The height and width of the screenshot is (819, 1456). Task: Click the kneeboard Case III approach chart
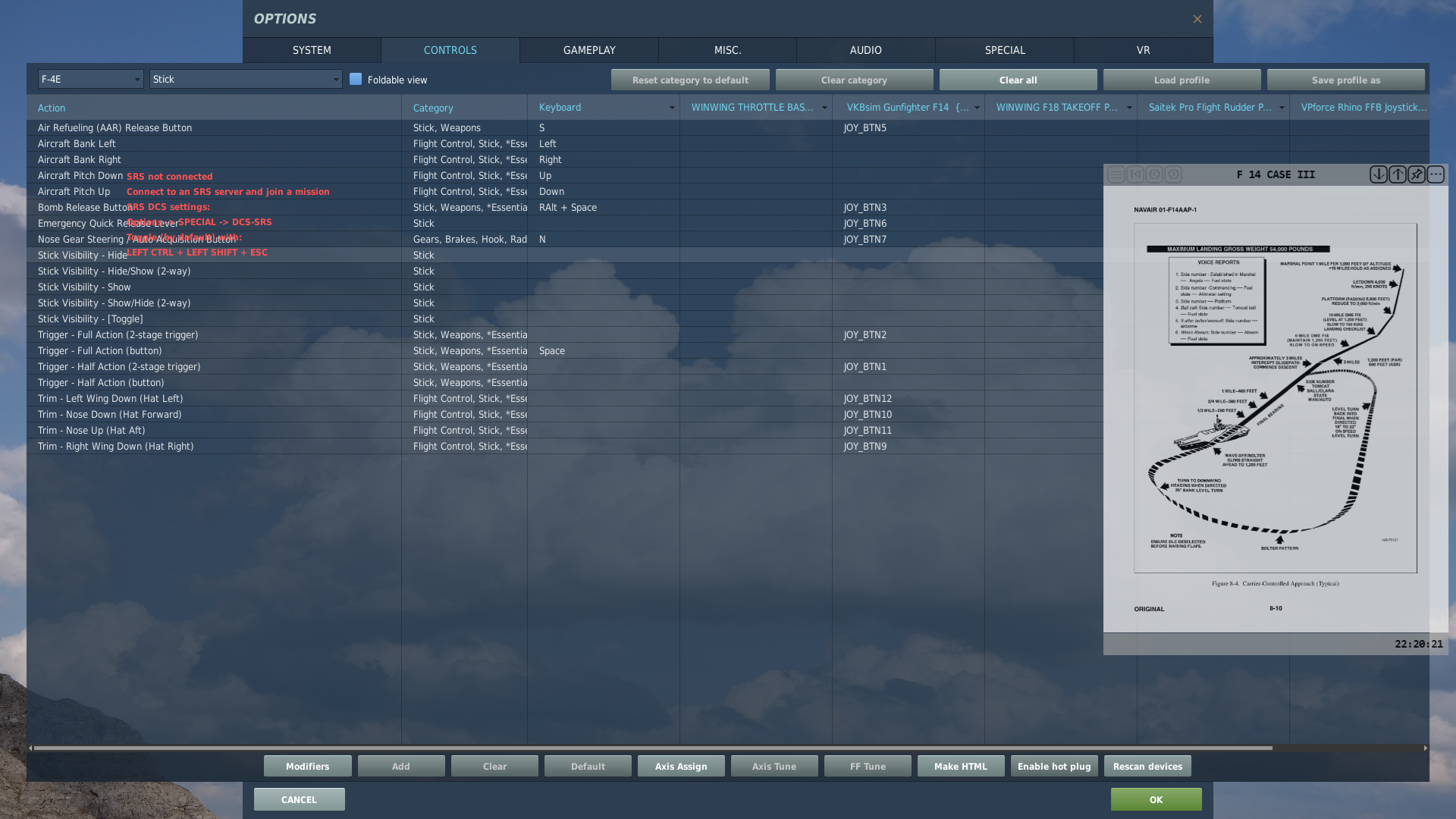tap(1276, 409)
